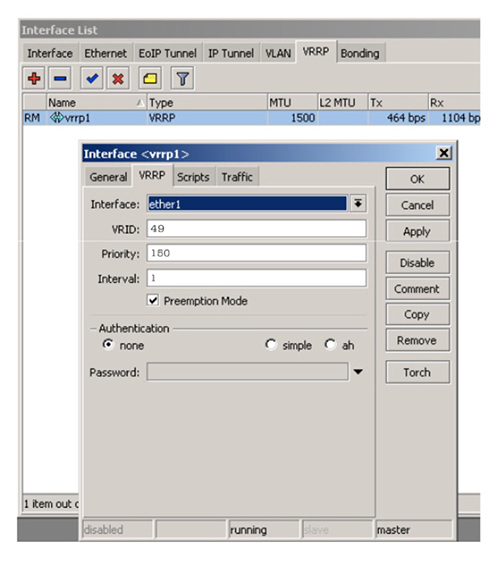Screen dimensions: 500x566
Task: Click the Cancel button
Action: tap(418, 205)
